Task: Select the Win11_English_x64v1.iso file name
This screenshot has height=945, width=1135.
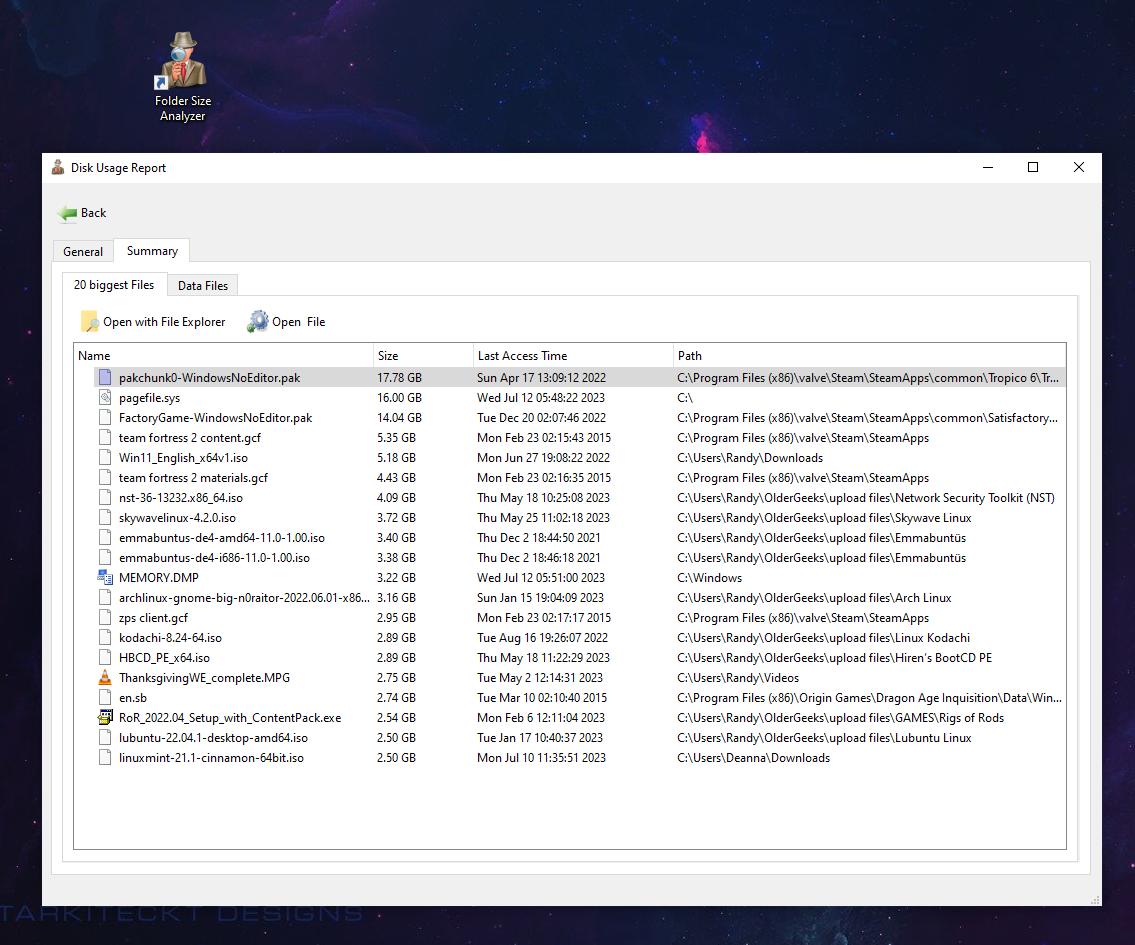Action: 183,457
